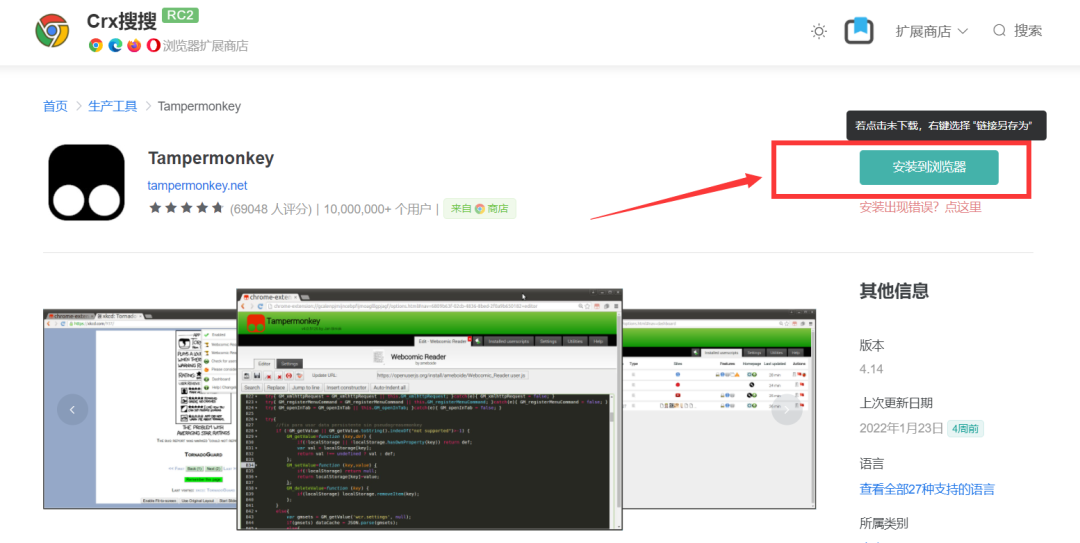Open 生产工具 breadcrumb category

point(112,106)
